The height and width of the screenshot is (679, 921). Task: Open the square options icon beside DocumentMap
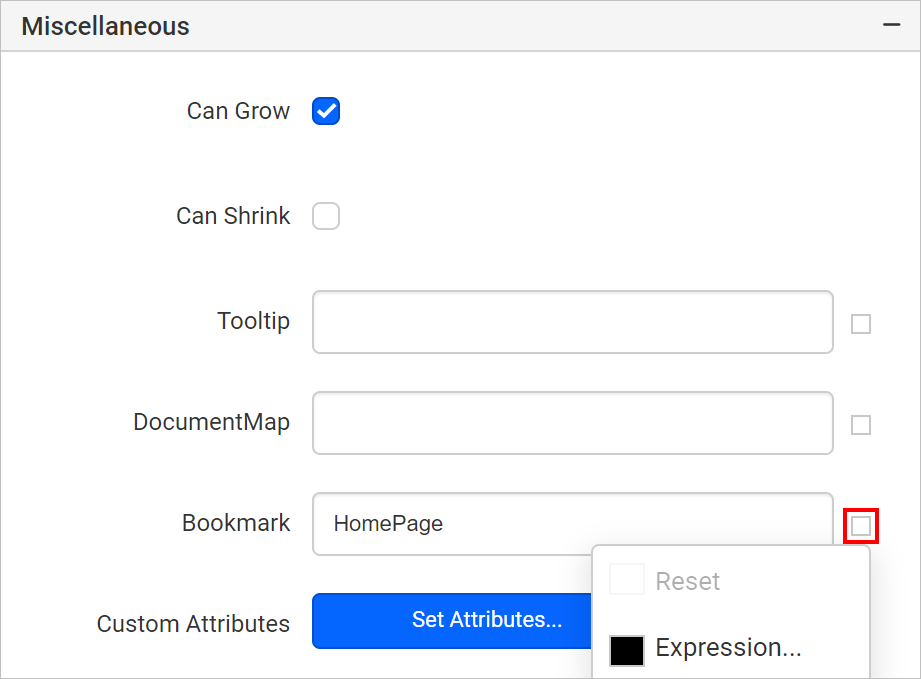[x=861, y=425]
